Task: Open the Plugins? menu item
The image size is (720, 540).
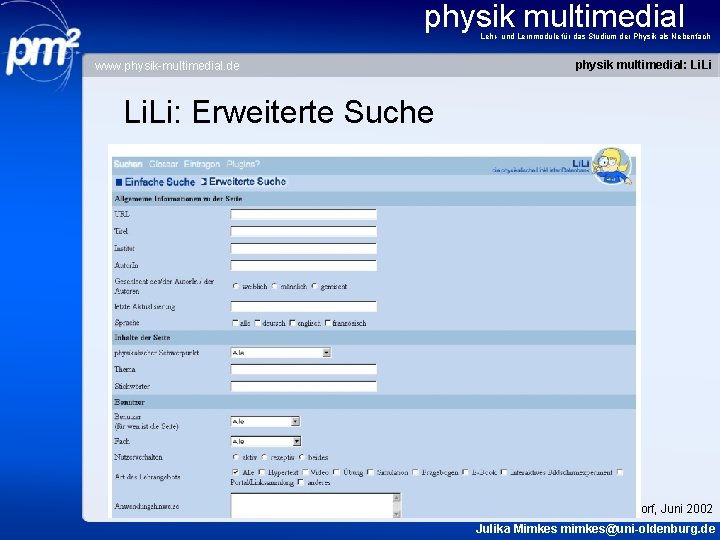Action: tap(243, 164)
